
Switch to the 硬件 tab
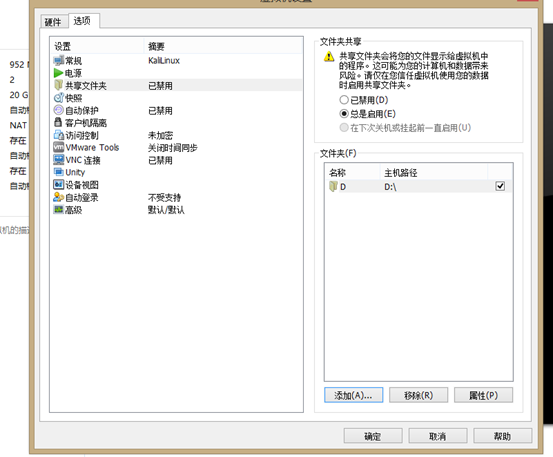pyautogui.click(x=53, y=22)
